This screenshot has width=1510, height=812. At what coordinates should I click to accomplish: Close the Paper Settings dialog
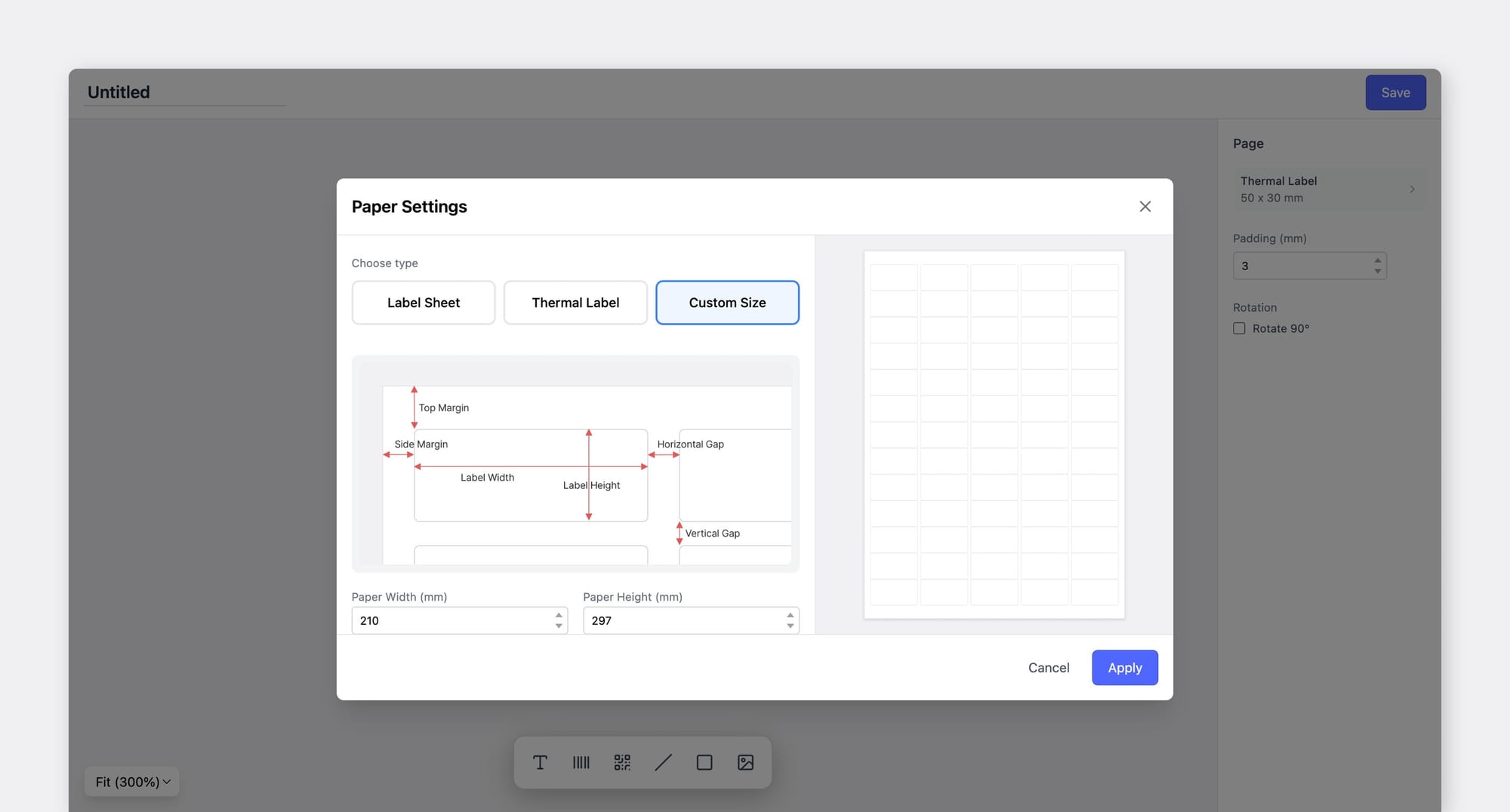click(1145, 207)
